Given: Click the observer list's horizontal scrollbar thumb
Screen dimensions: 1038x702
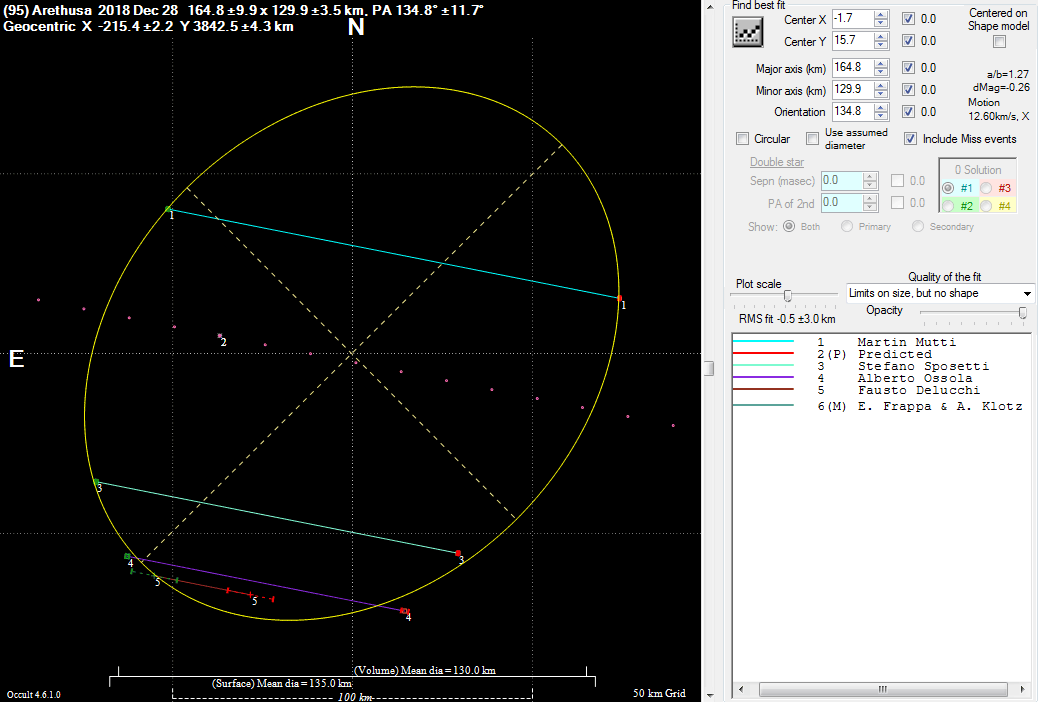Looking at the screenshot, I should 882,689.
